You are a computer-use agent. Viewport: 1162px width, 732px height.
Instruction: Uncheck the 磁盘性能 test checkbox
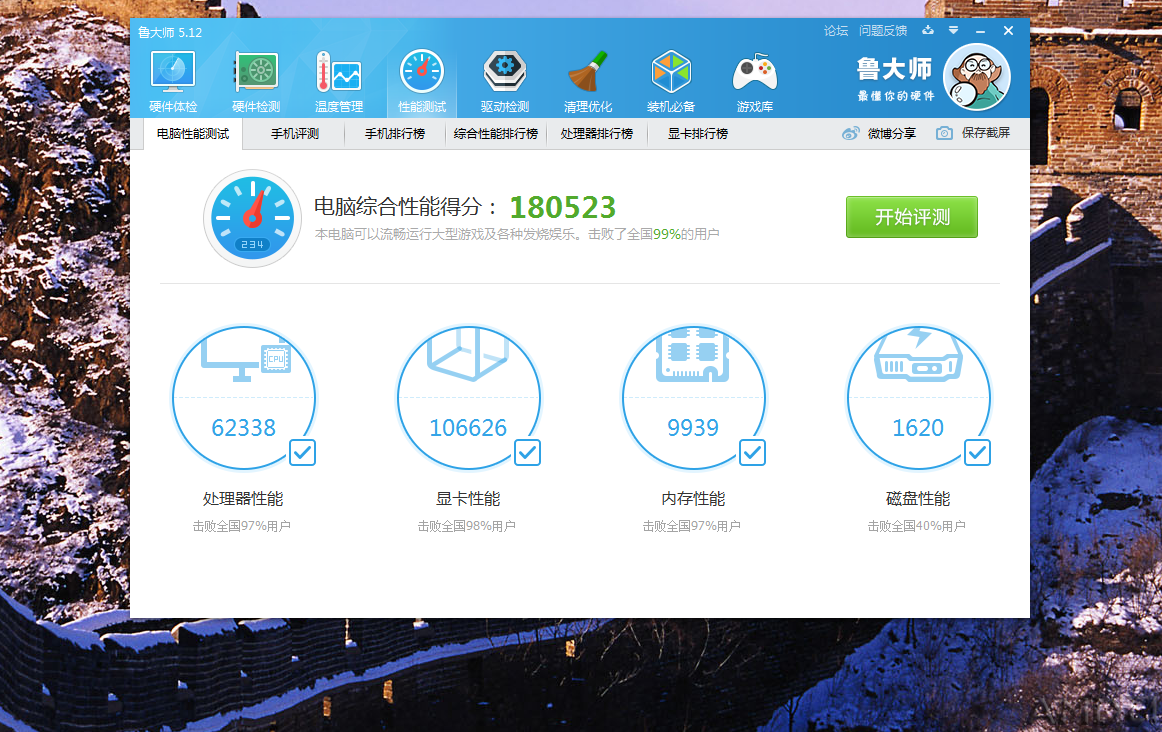(x=977, y=452)
